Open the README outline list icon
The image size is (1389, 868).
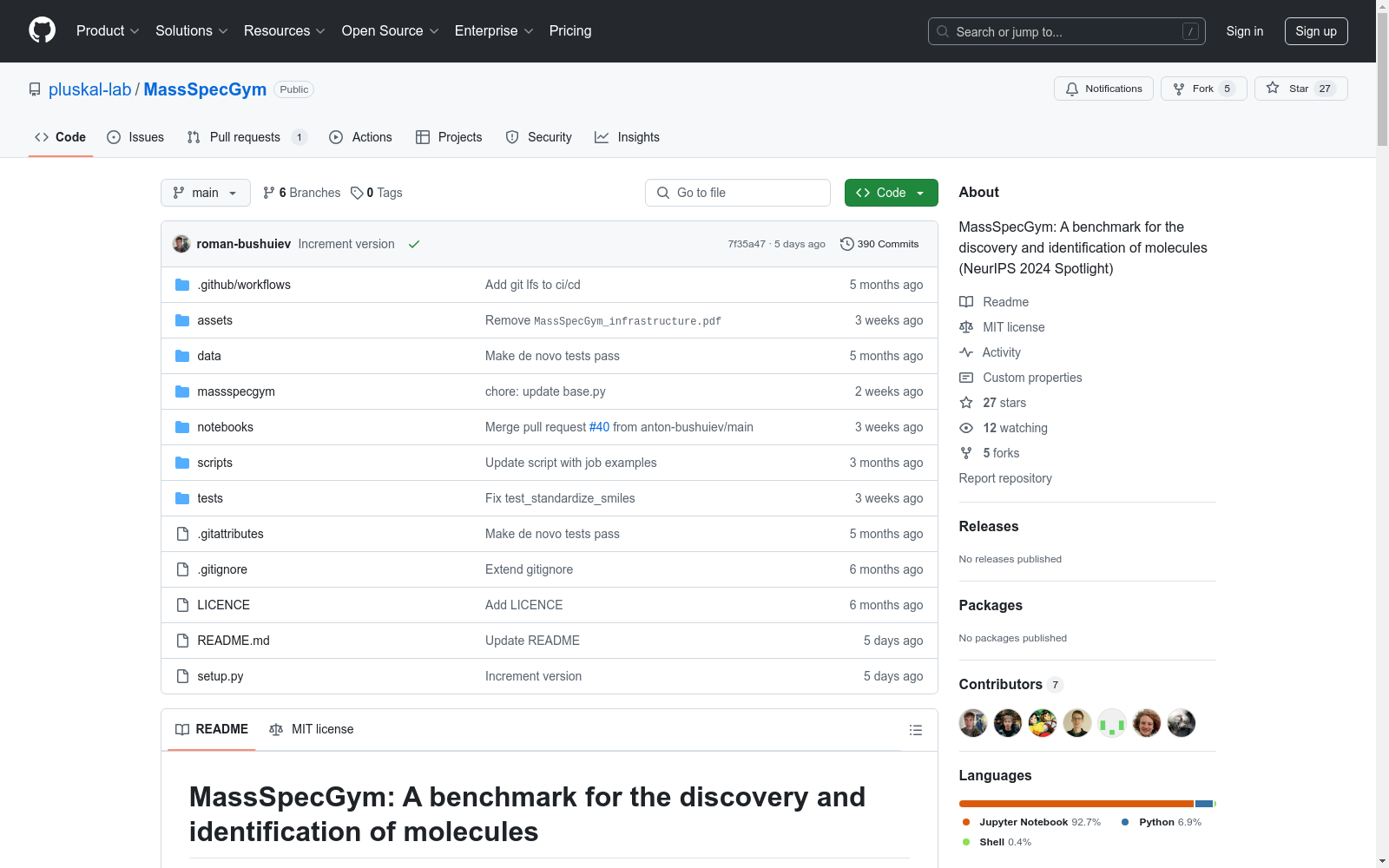point(915,730)
